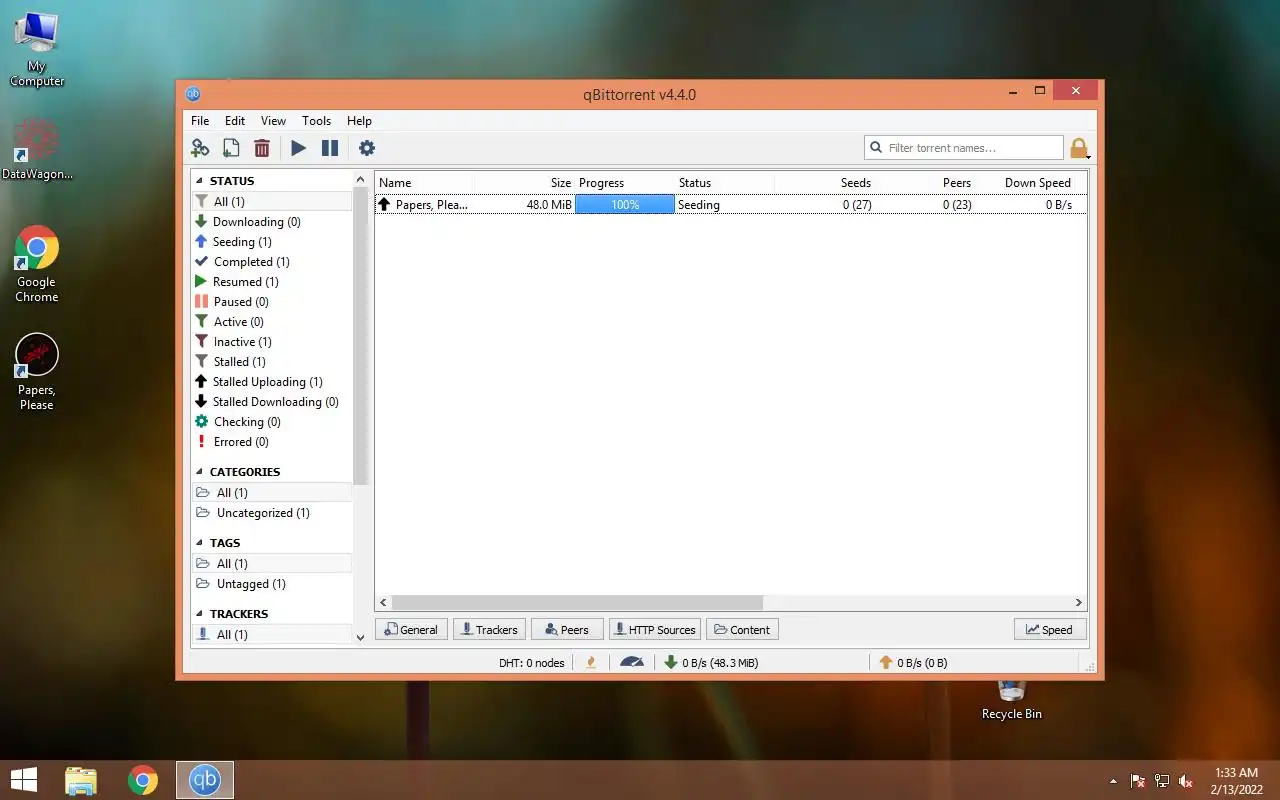Open the File menu

click(x=200, y=121)
